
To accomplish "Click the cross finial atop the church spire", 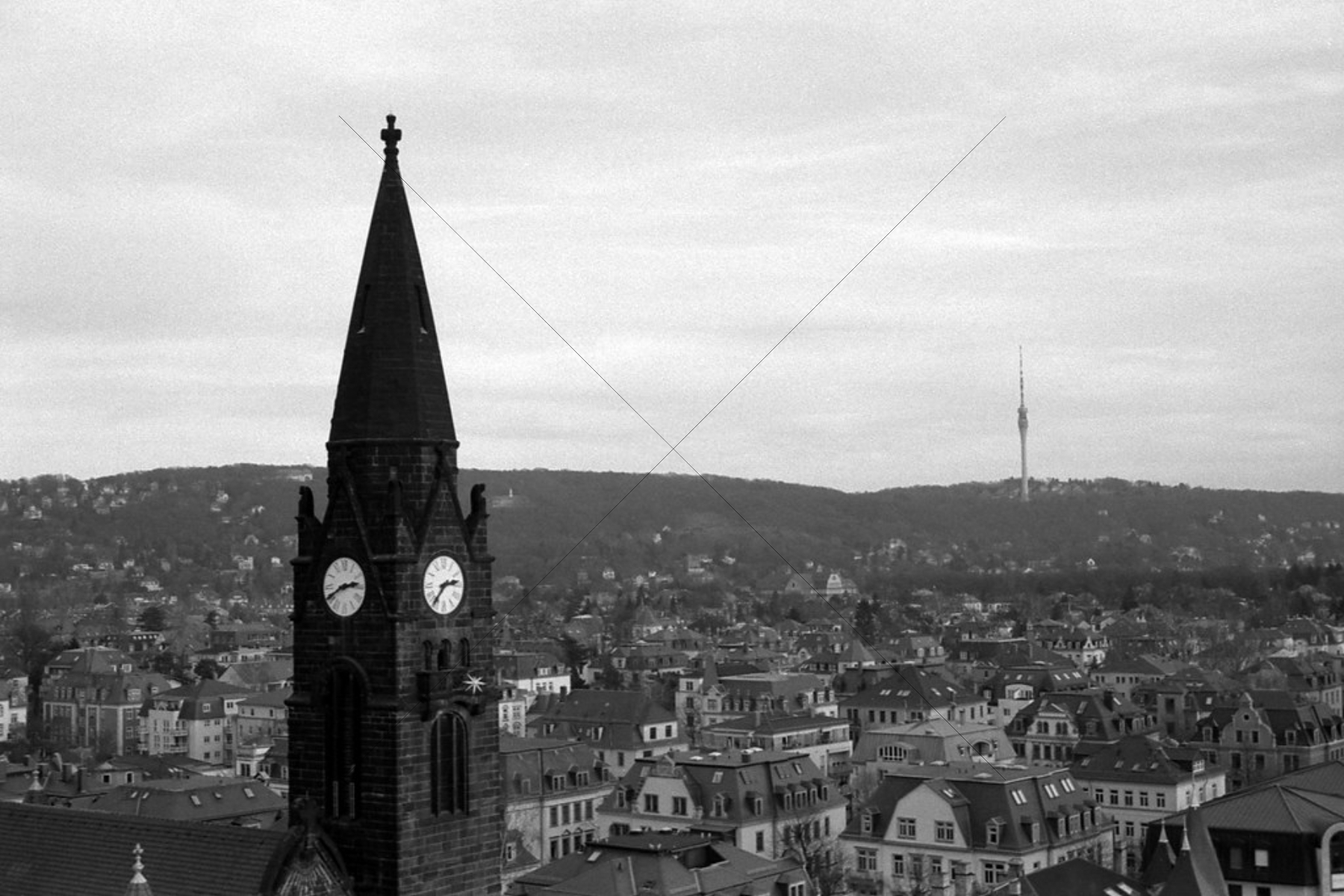I will (391, 133).
